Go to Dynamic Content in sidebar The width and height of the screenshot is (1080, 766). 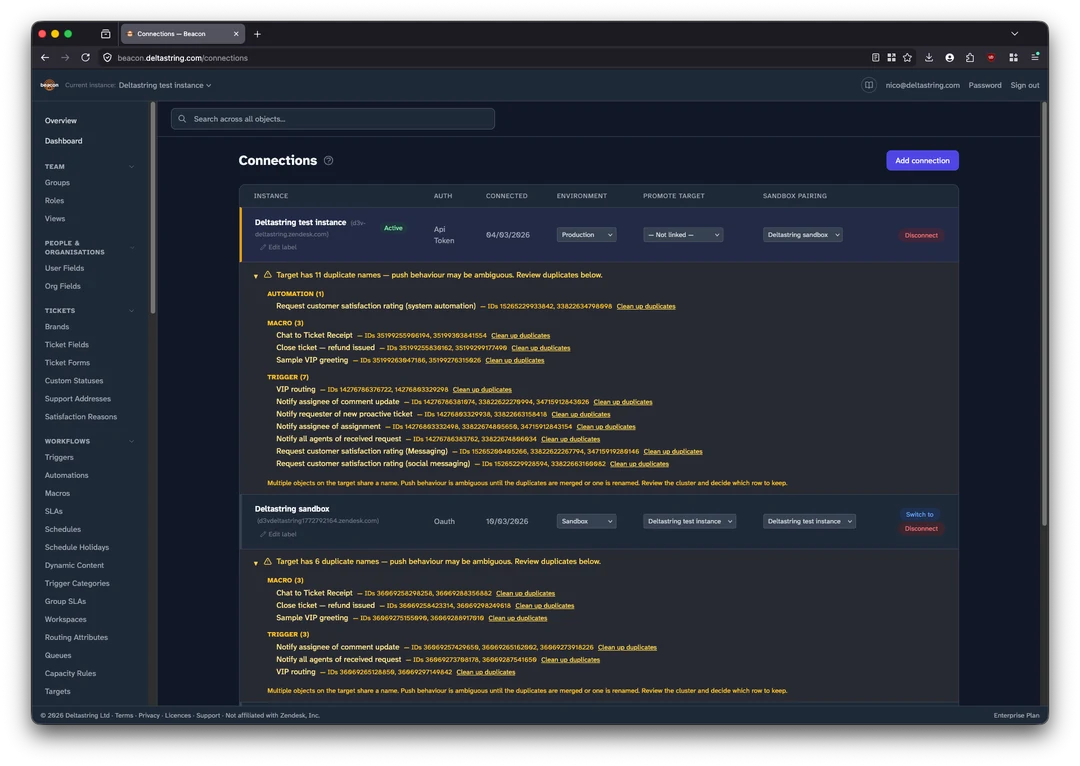[x=74, y=565]
